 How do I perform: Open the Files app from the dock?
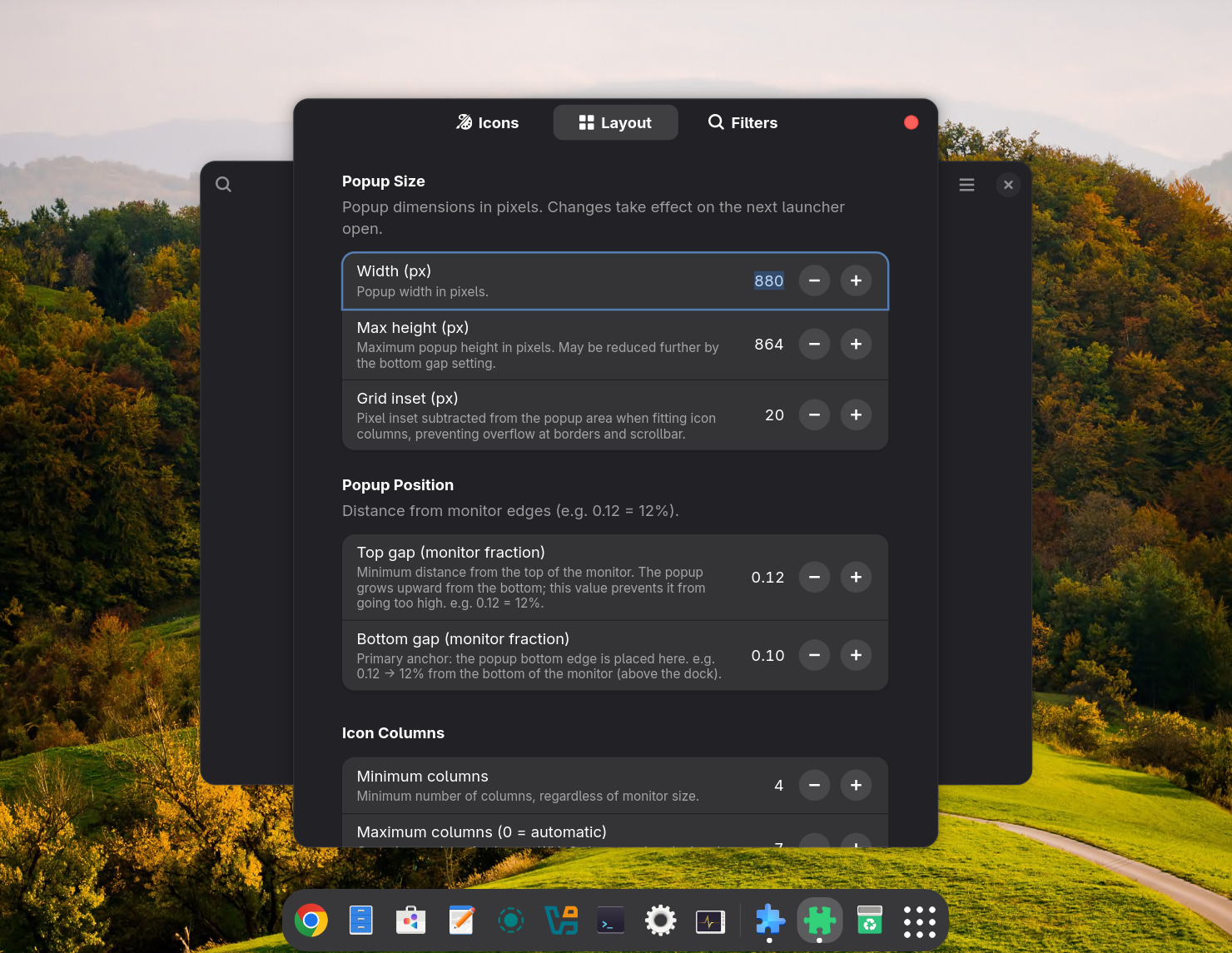(361, 921)
